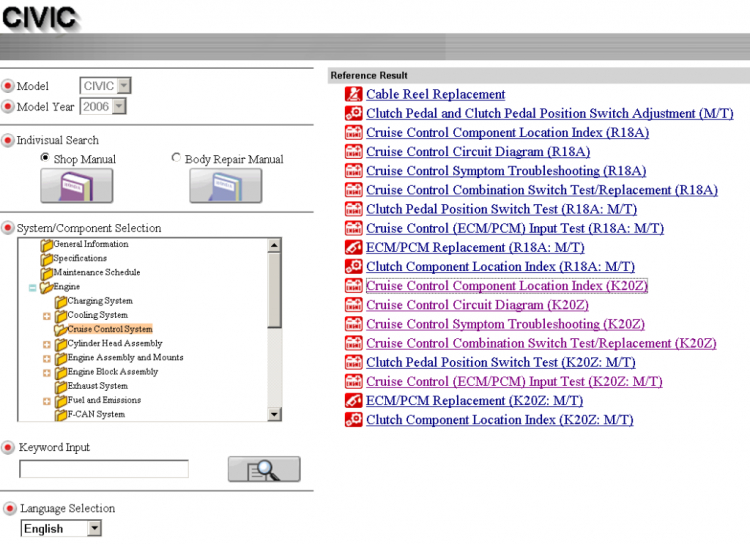Click the tree scrollbar down arrow
The width and height of the screenshot is (750, 544).
[274, 414]
